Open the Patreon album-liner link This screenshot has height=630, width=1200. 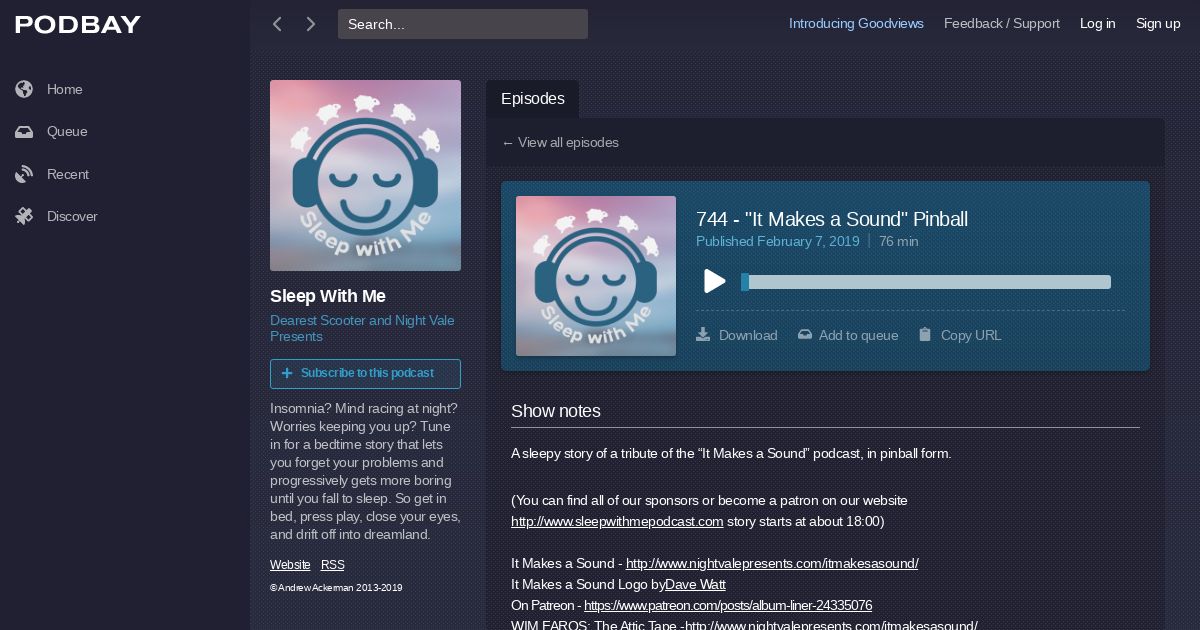click(x=728, y=605)
